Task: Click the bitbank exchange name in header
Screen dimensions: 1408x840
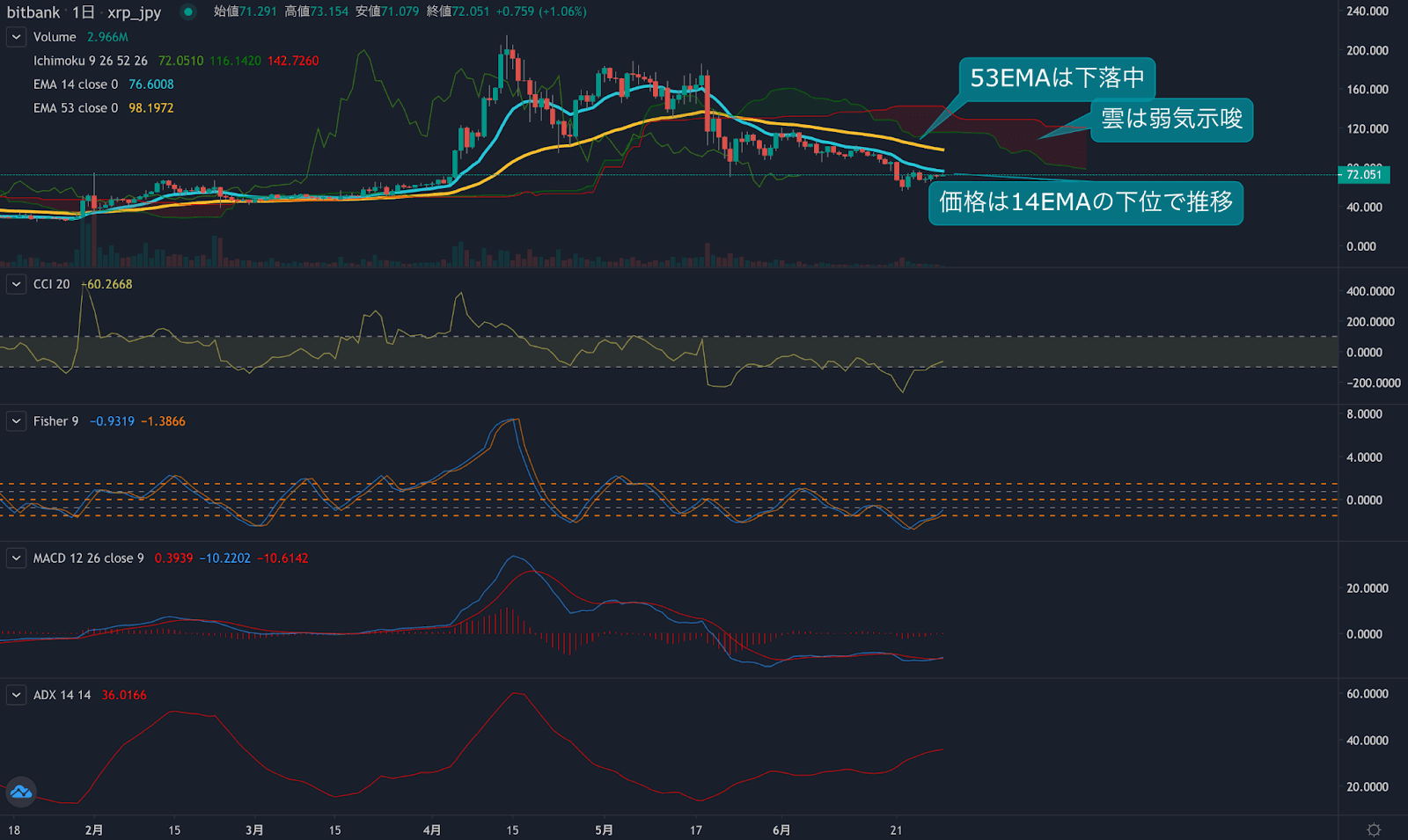Action: pyautogui.click(x=33, y=12)
